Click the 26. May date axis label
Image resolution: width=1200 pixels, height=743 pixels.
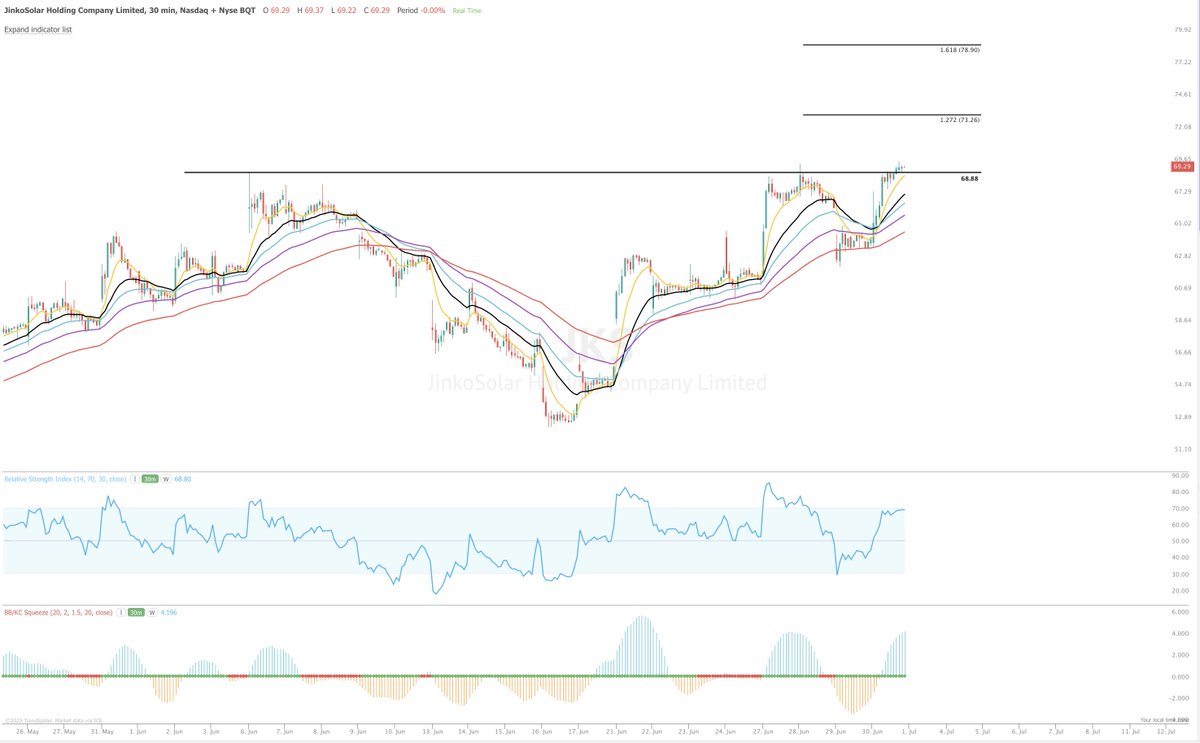pyautogui.click(x=26, y=731)
